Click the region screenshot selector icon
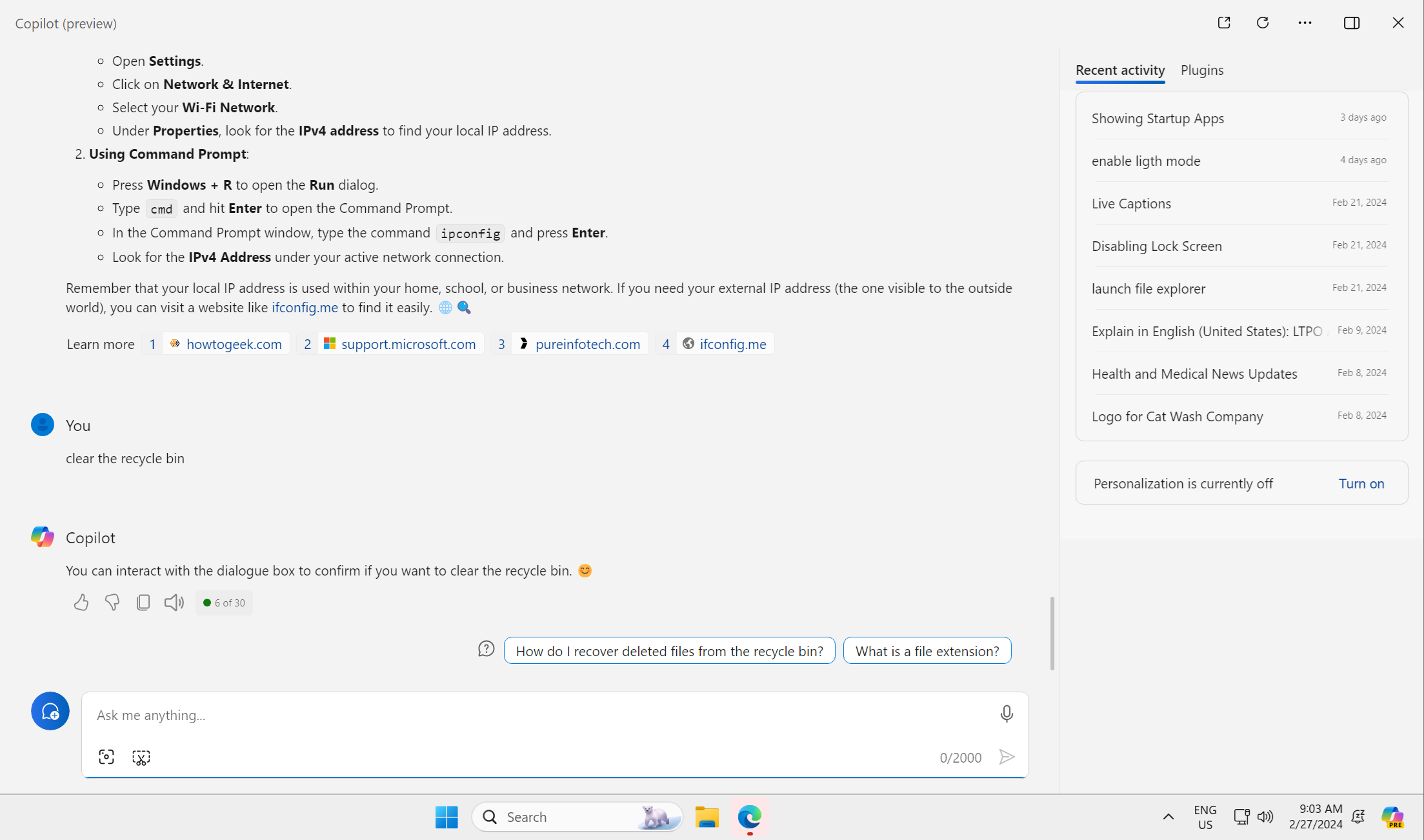1424x840 pixels. pyautogui.click(x=141, y=757)
